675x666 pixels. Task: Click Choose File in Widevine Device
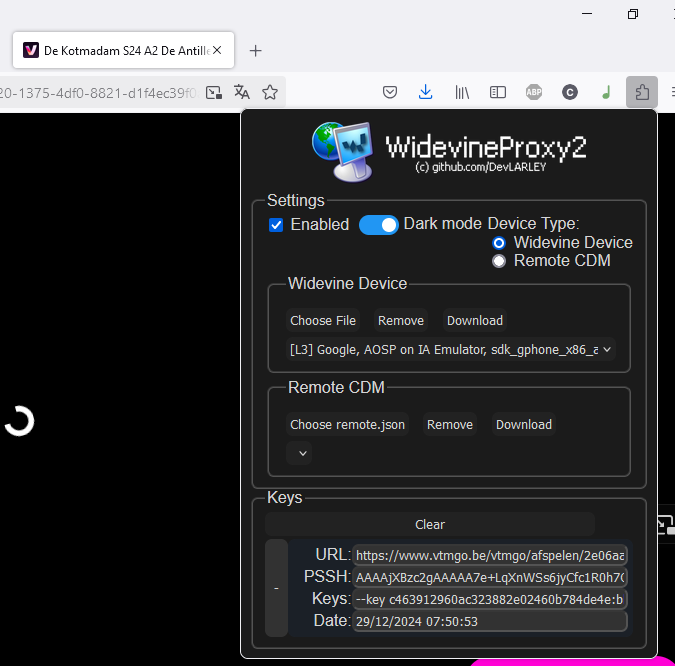coord(323,320)
